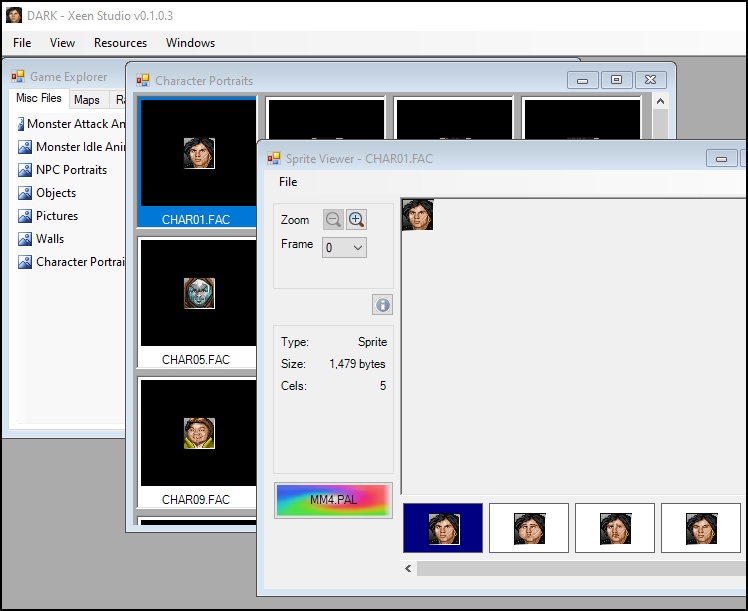Open the File menu in the main menu bar
Screen dimensions: 748x611
pyautogui.click(x=22, y=43)
